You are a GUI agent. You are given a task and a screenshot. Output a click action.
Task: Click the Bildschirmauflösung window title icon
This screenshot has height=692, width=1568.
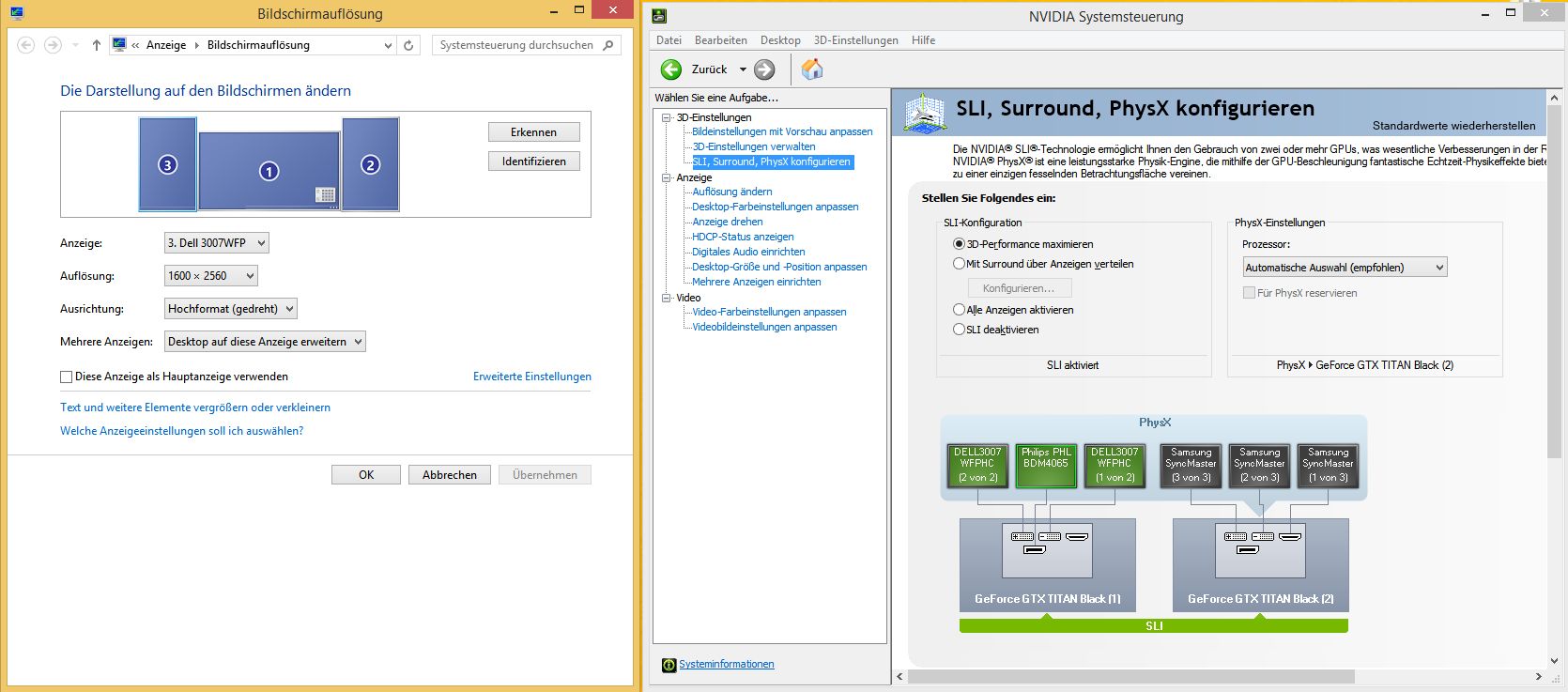[17, 13]
